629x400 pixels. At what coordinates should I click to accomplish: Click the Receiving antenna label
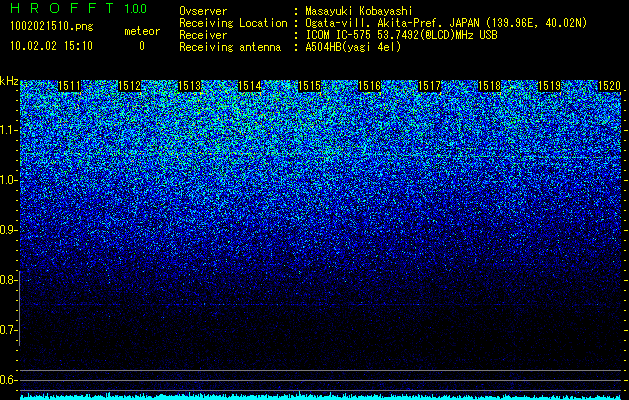[x=230, y=47]
